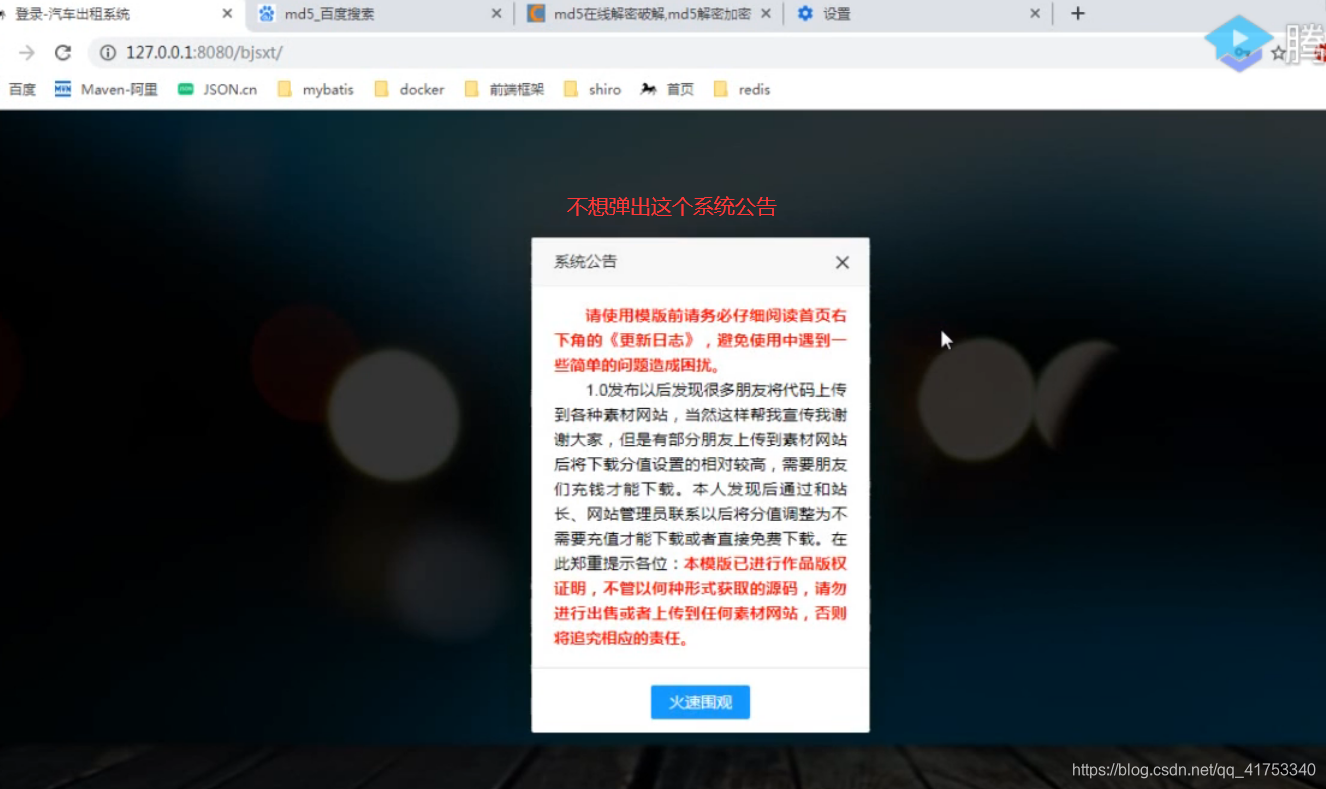
Task: Open the redis bookmark folder
Action: point(741,89)
